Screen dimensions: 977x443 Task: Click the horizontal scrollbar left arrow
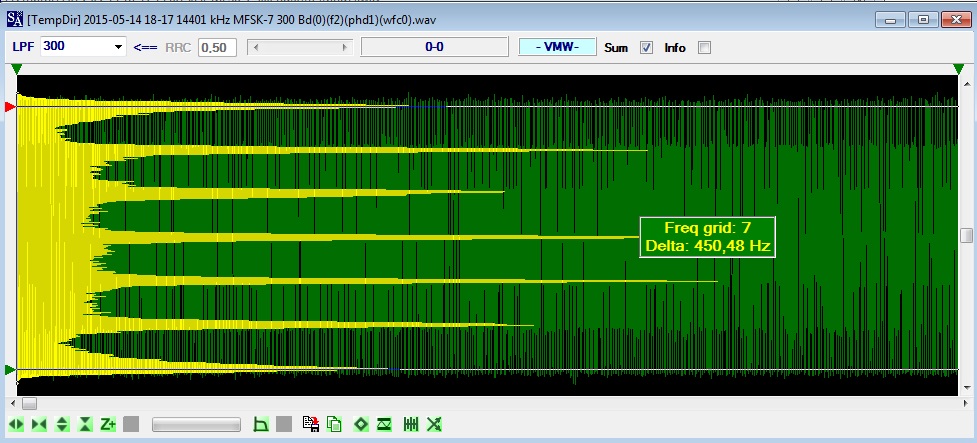tap(11, 404)
